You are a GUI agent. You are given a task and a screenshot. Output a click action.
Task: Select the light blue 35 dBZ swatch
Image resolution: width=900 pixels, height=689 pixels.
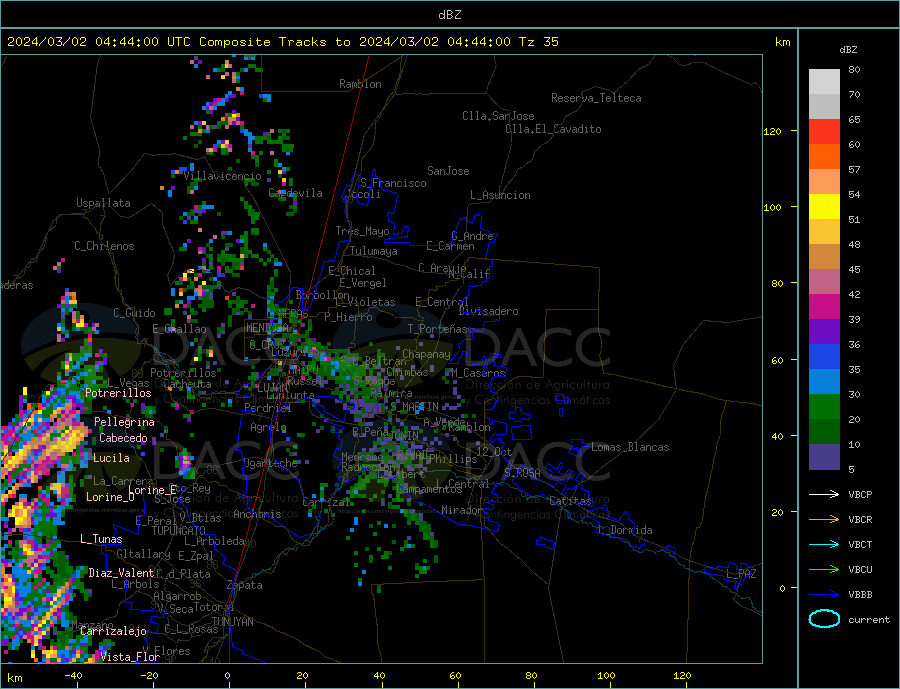[x=824, y=382]
